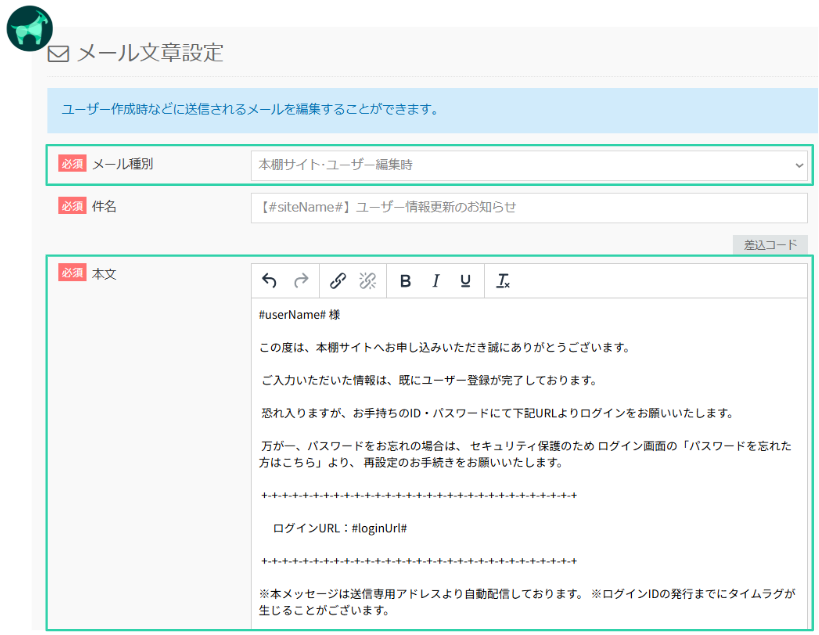This screenshot has width=819, height=635.
Task: Click the Redo icon in the editor toolbar
Action: [x=302, y=280]
